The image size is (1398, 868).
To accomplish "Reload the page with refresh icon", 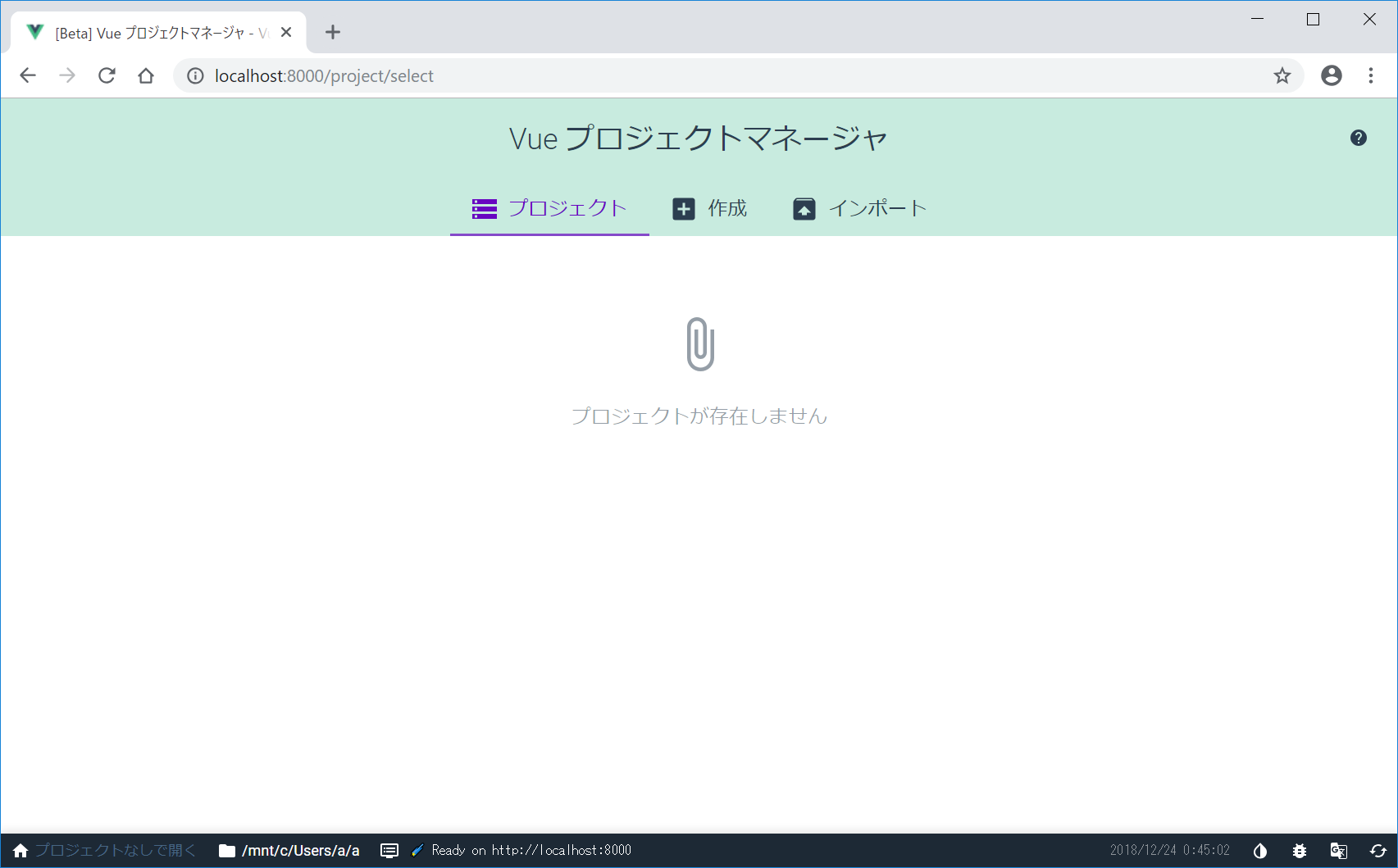I will (x=107, y=75).
